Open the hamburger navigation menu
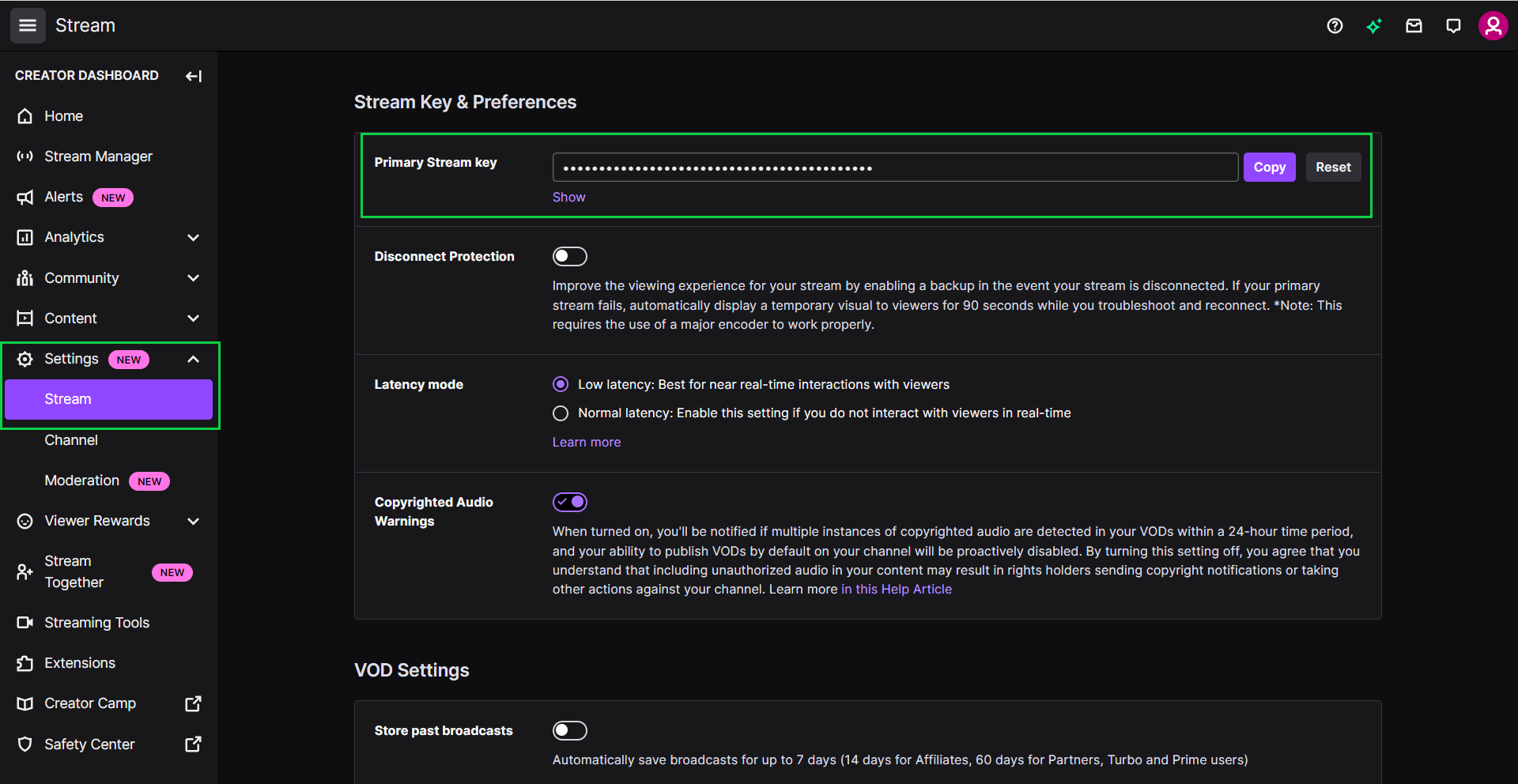The image size is (1518, 784). 28,25
